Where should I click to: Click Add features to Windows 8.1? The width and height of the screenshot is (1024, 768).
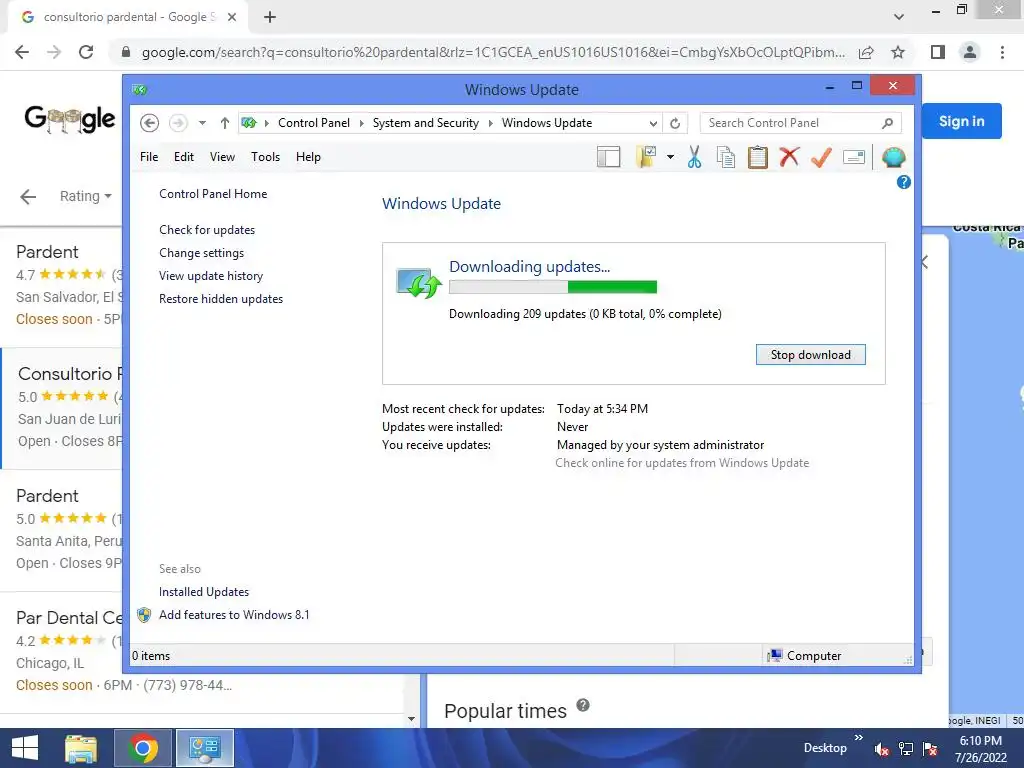(x=234, y=615)
